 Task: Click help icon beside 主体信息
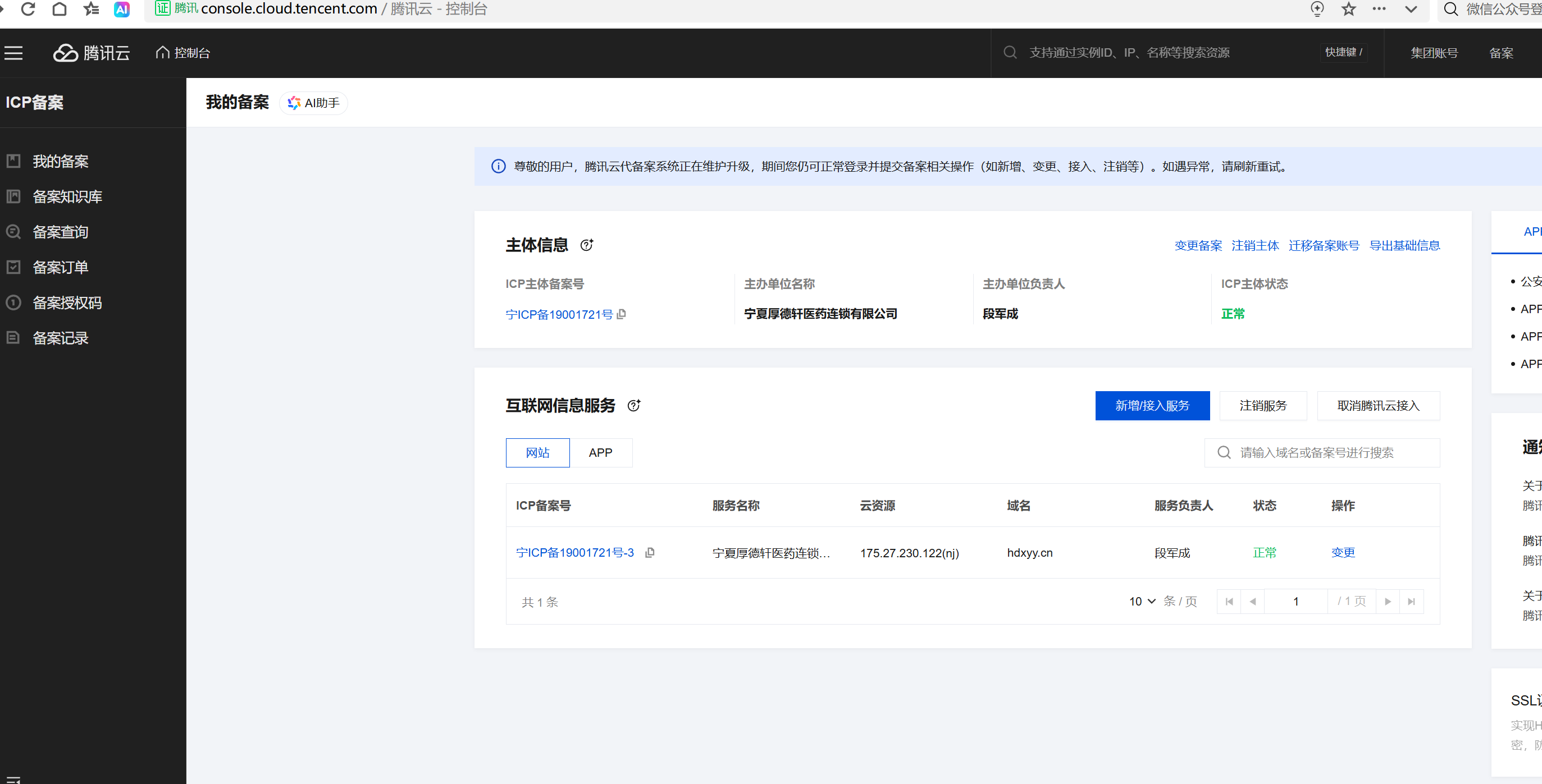[587, 245]
